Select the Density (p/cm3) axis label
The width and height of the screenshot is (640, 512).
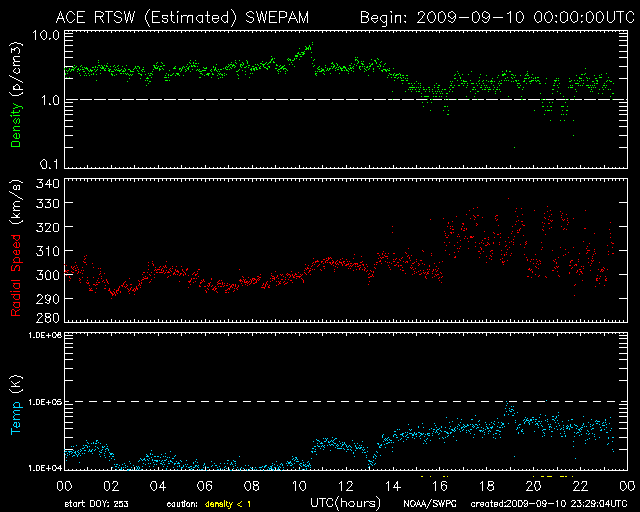[16, 95]
